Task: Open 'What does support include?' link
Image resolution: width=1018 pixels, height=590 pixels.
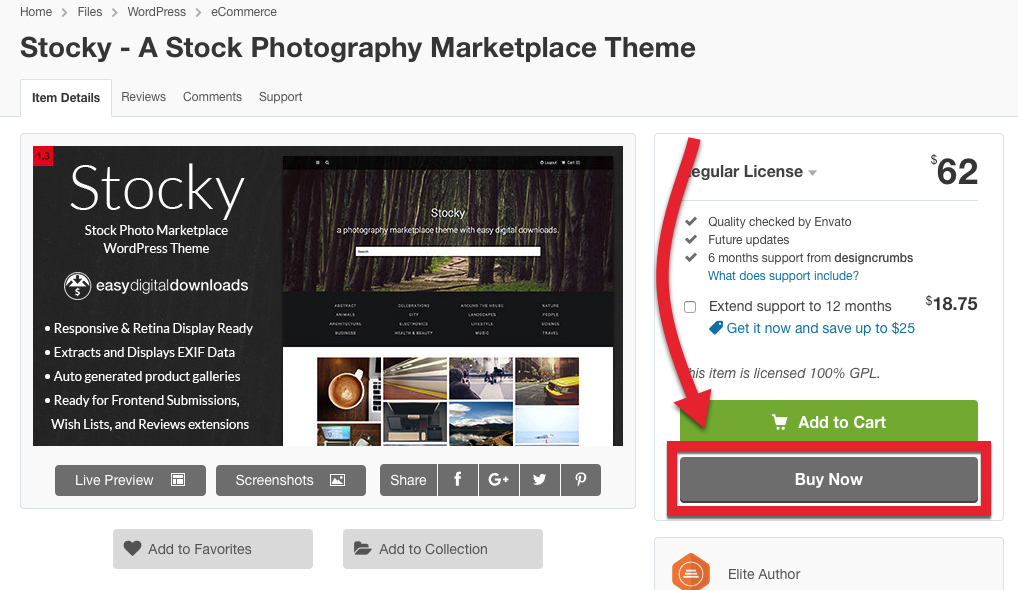Action: 783,276
